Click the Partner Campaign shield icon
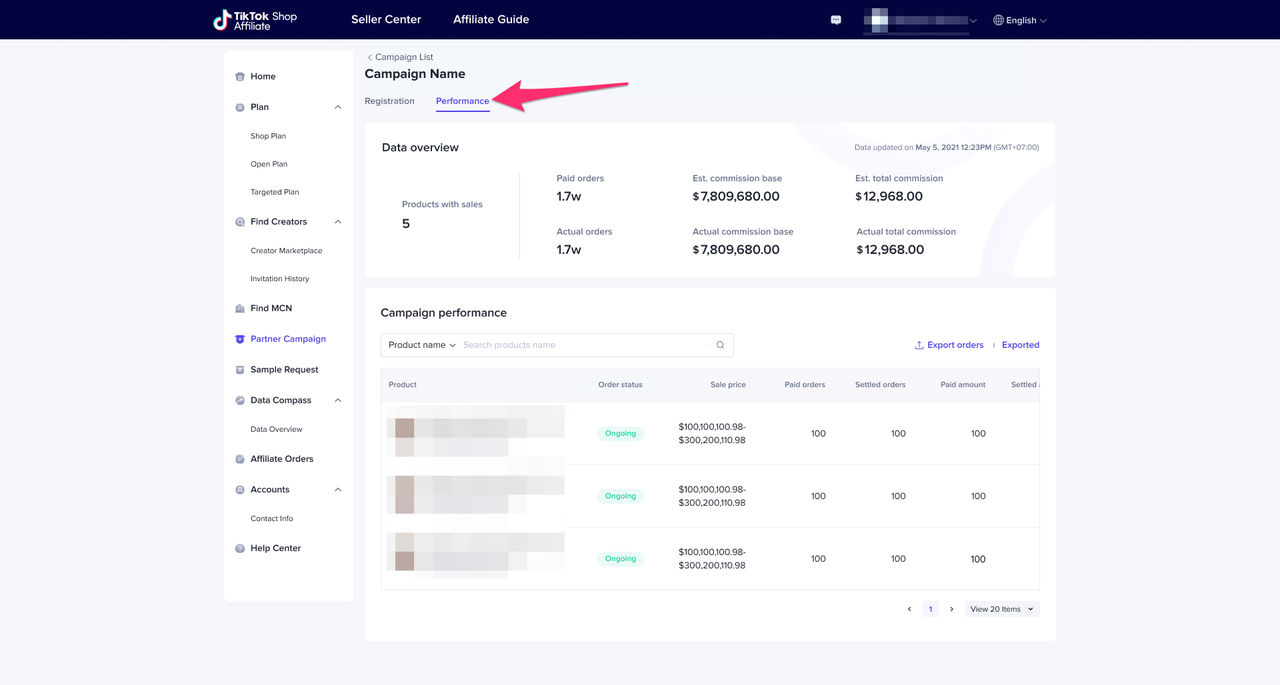 pyautogui.click(x=240, y=340)
